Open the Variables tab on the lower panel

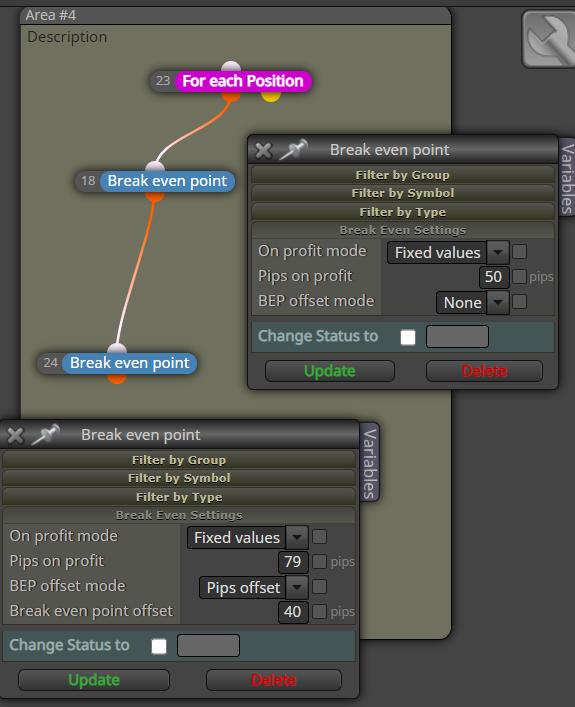370,463
